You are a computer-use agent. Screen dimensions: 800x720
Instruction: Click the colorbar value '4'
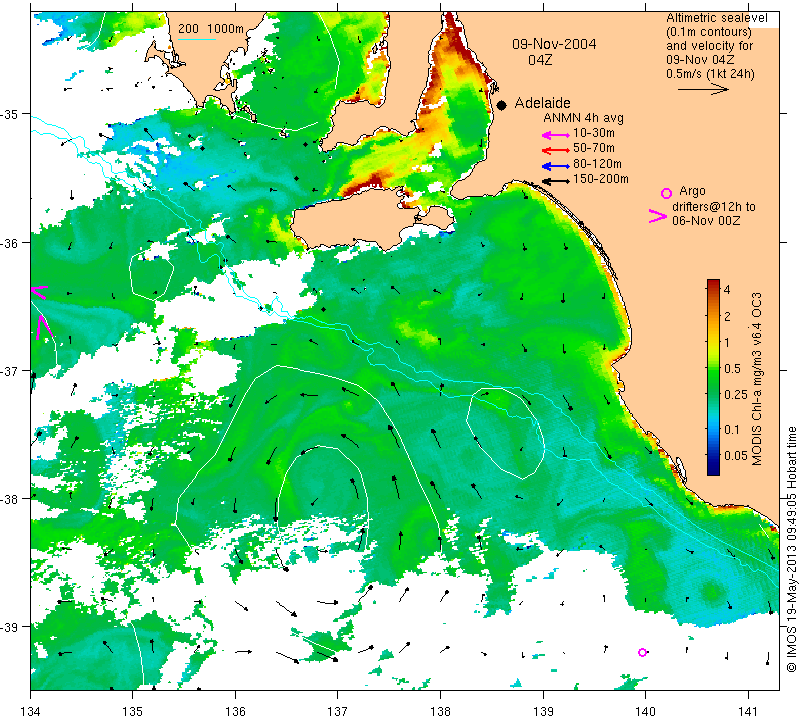pos(727,290)
